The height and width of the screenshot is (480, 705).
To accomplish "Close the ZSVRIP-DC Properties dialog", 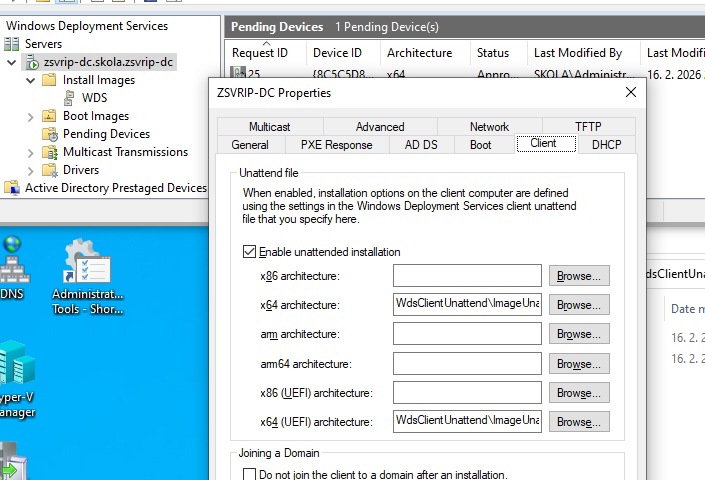I will click(x=630, y=92).
